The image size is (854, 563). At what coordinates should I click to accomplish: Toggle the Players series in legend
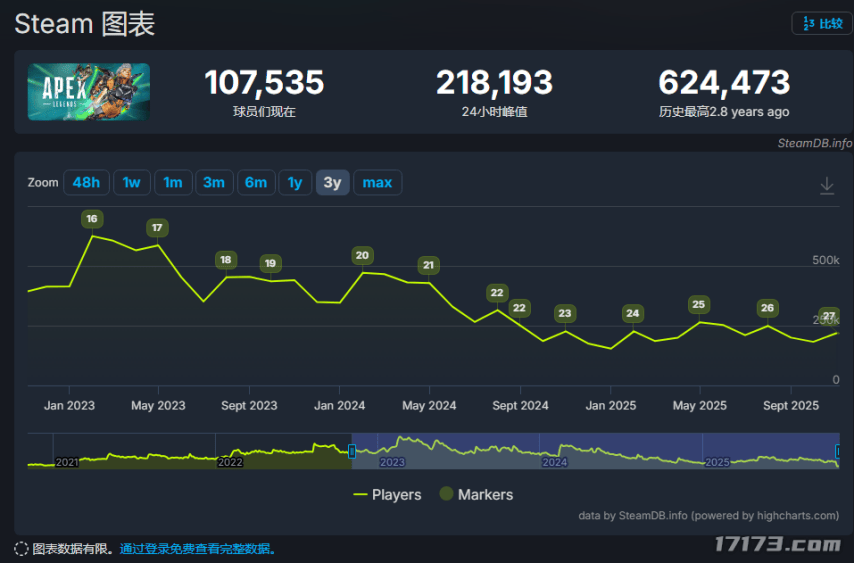[387, 494]
